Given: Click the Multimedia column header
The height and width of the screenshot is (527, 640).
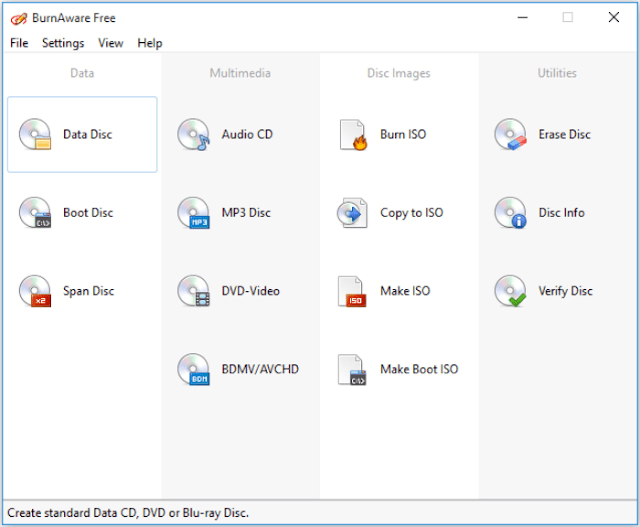Looking at the screenshot, I should [x=240, y=73].
